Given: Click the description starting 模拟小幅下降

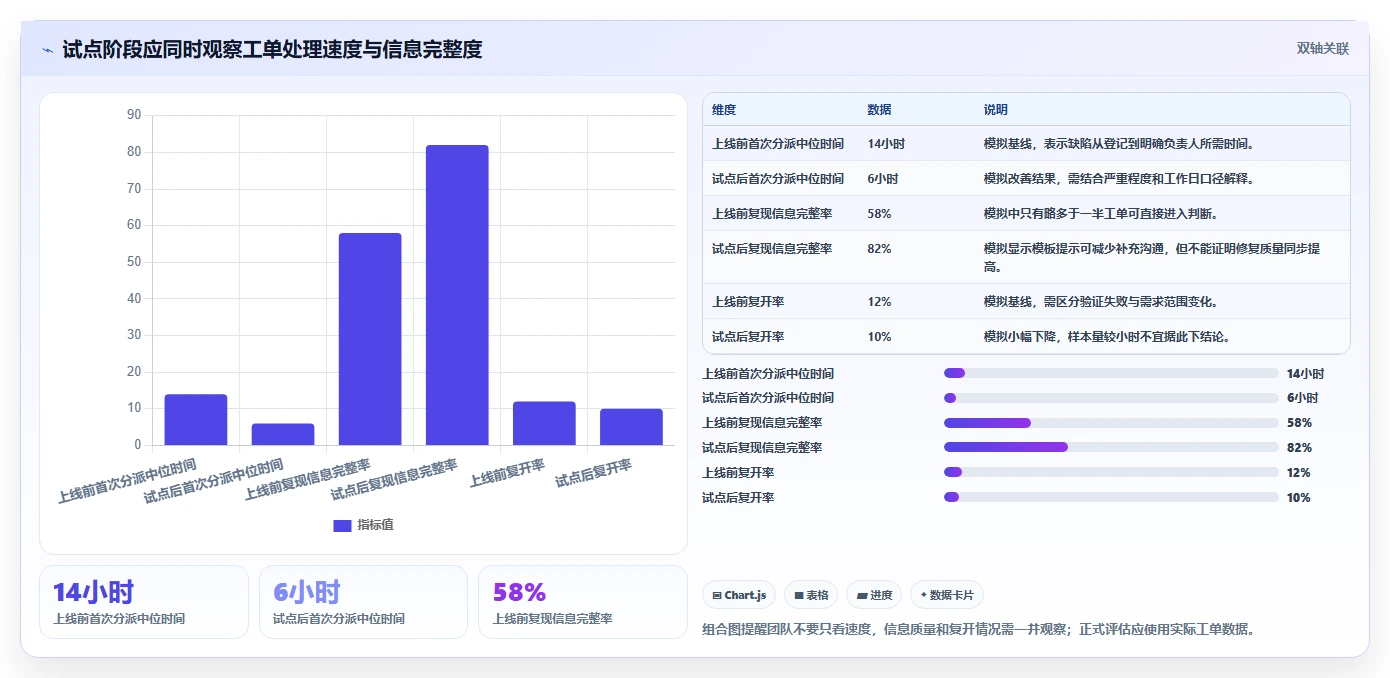Looking at the screenshot, I should [1107, 336].
